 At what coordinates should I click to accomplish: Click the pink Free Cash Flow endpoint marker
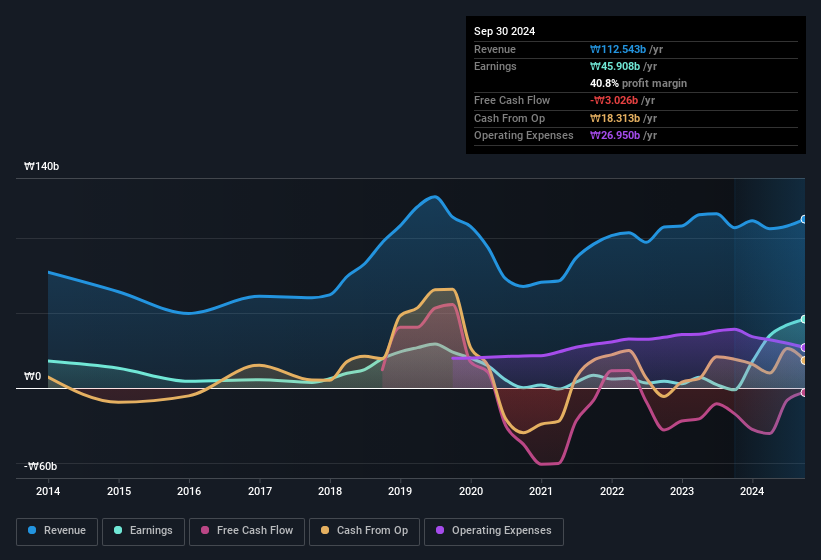pos(804,392)
